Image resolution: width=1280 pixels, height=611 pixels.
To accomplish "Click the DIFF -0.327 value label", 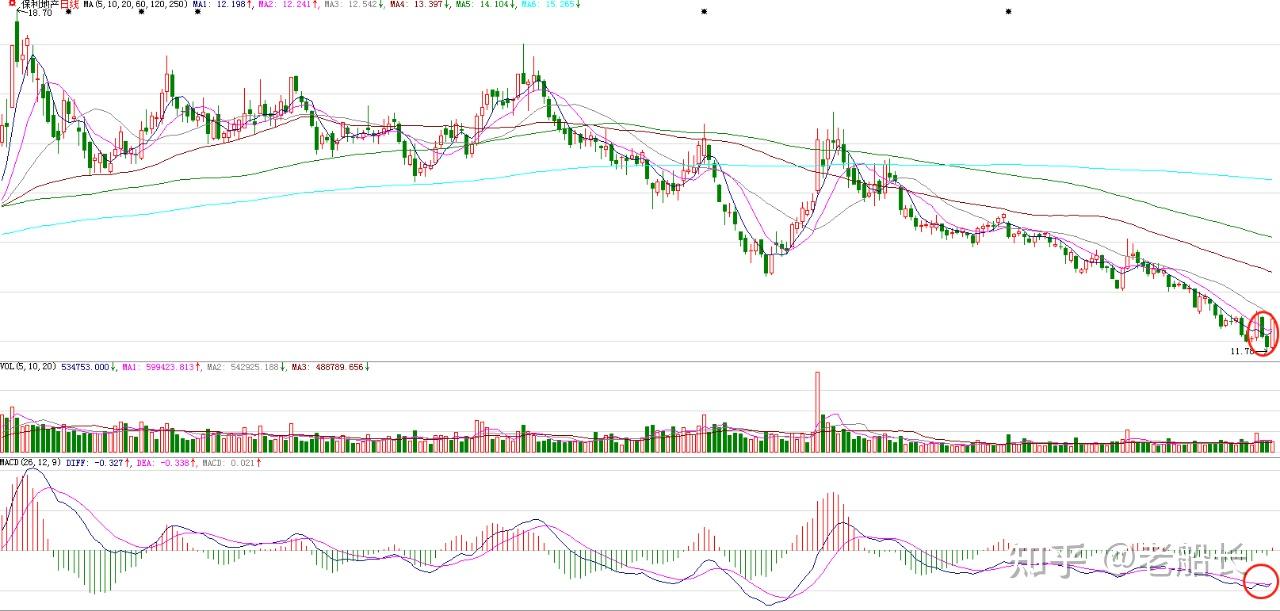I will point(103,463).
